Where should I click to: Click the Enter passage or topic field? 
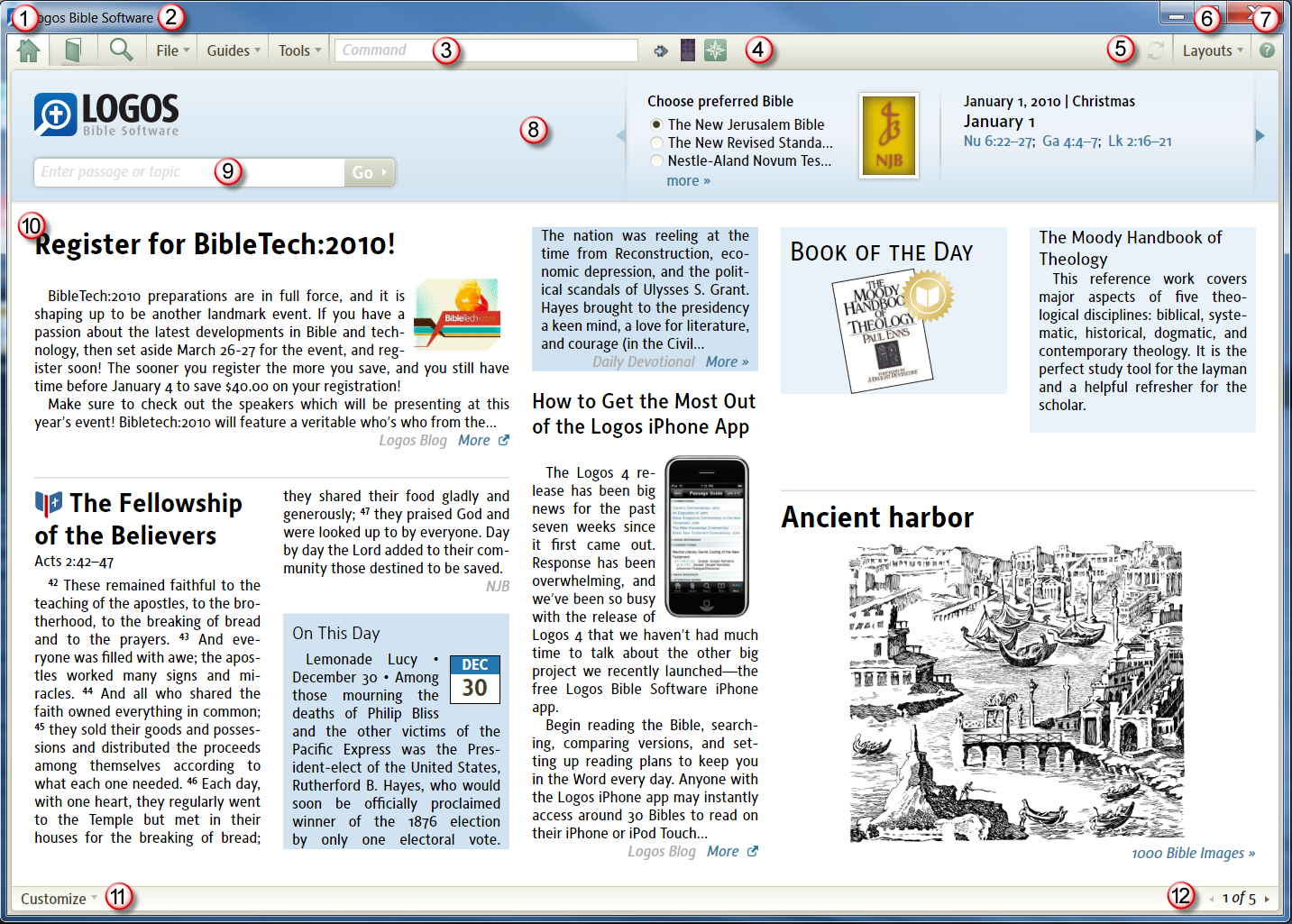click(x=189, y=172)
